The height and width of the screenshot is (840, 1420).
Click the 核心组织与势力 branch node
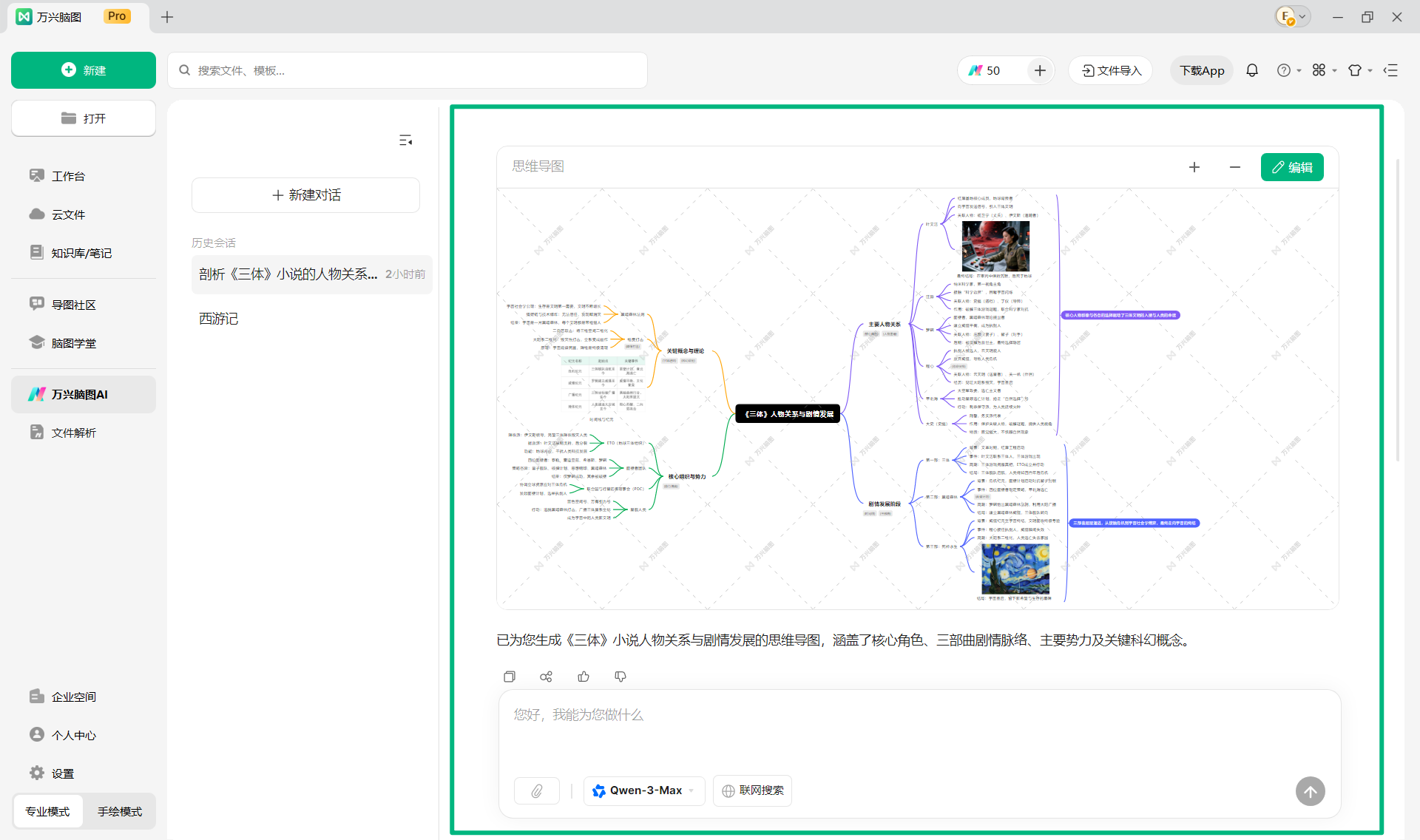click(686, 477)
